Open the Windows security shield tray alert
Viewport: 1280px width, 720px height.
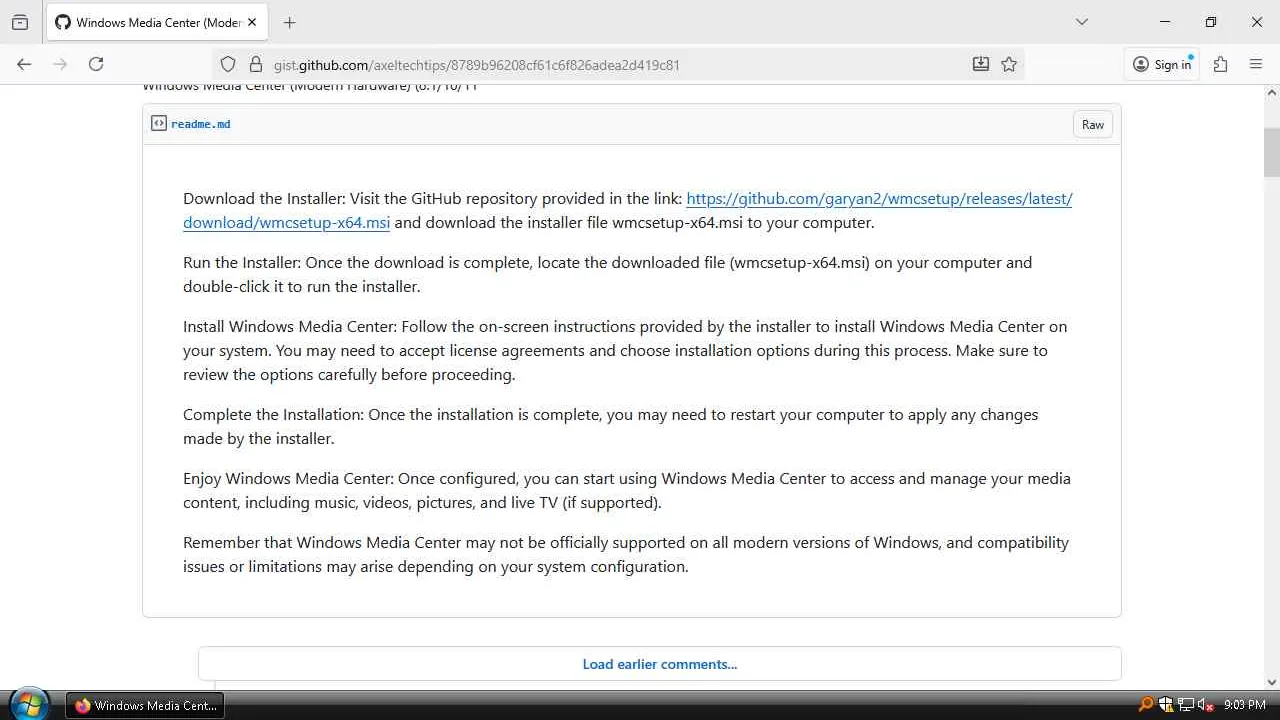[x=1166, y=705]
